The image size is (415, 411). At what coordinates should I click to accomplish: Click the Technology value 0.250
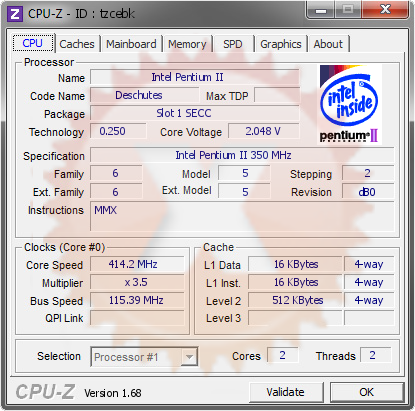tap(118, 131)
